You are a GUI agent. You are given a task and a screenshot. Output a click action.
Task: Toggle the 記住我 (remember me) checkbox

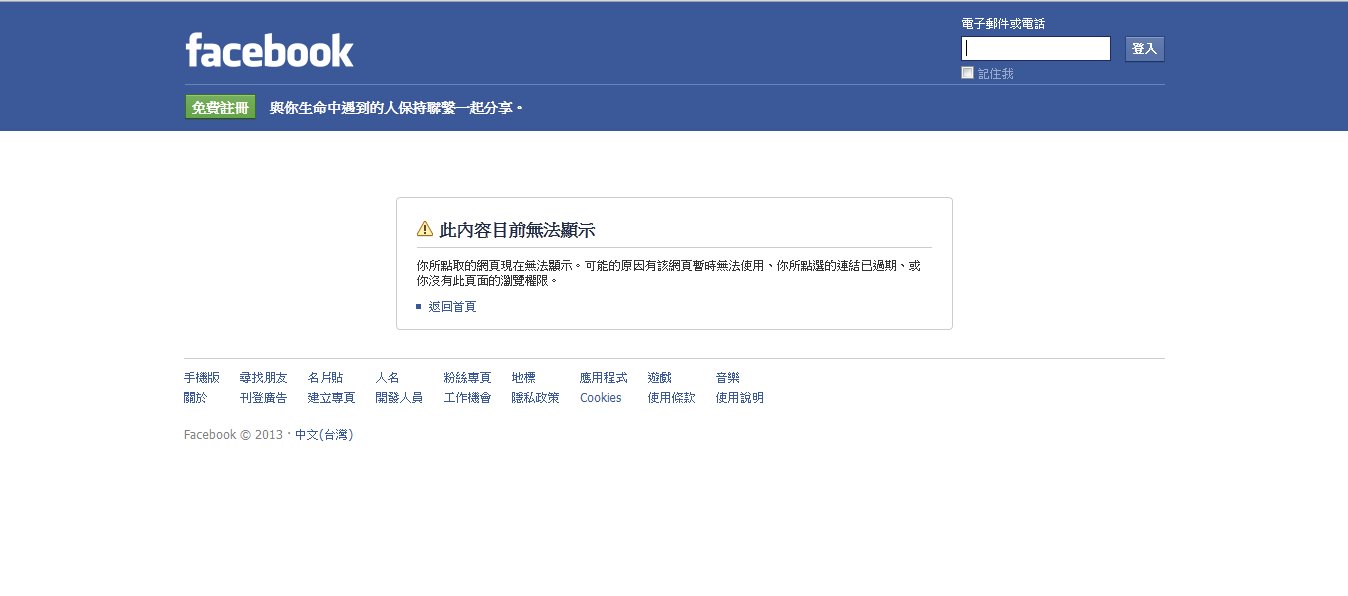[x=967, y=72]
